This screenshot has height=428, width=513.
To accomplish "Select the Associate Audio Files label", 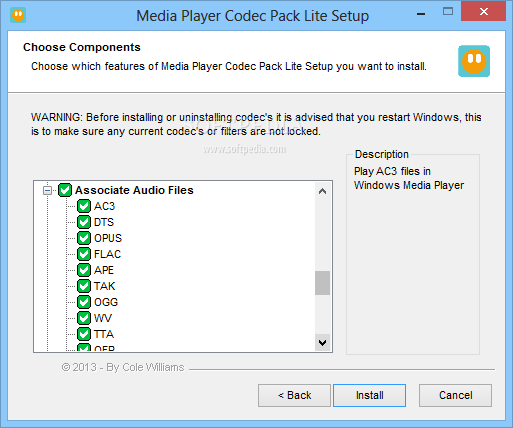I will (x=134, y=190).
